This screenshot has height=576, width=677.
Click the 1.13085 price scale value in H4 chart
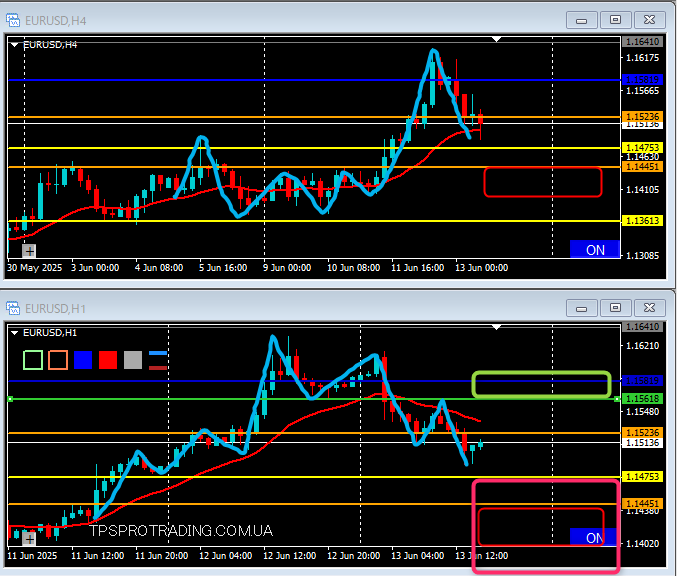point(642,255)
